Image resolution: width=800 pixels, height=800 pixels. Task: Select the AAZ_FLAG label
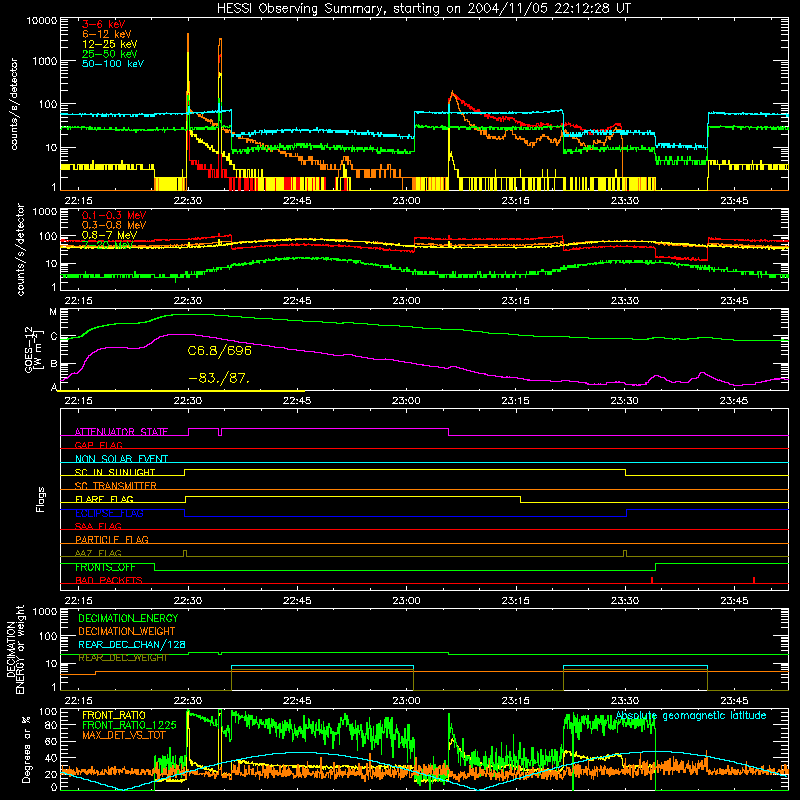(x=98, y=553)
